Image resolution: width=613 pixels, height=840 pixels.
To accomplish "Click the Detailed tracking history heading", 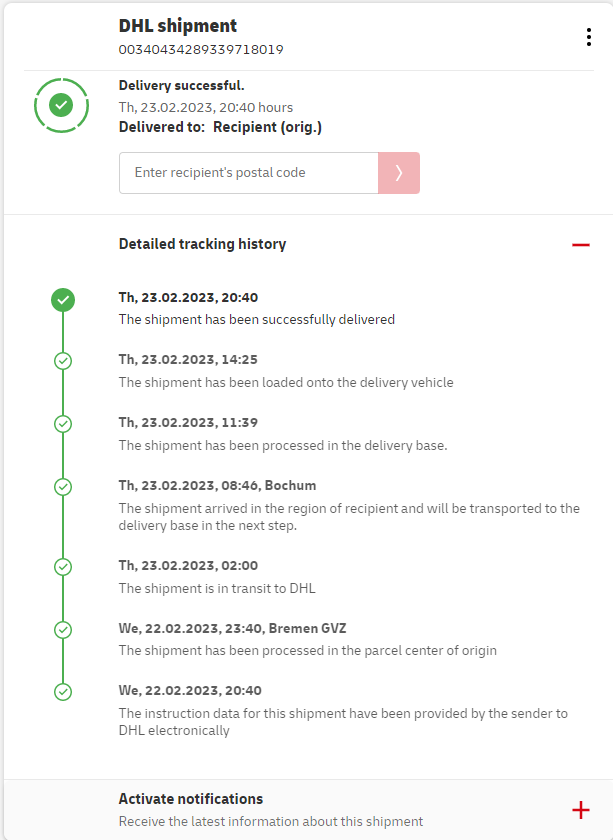I will (202, 244).
